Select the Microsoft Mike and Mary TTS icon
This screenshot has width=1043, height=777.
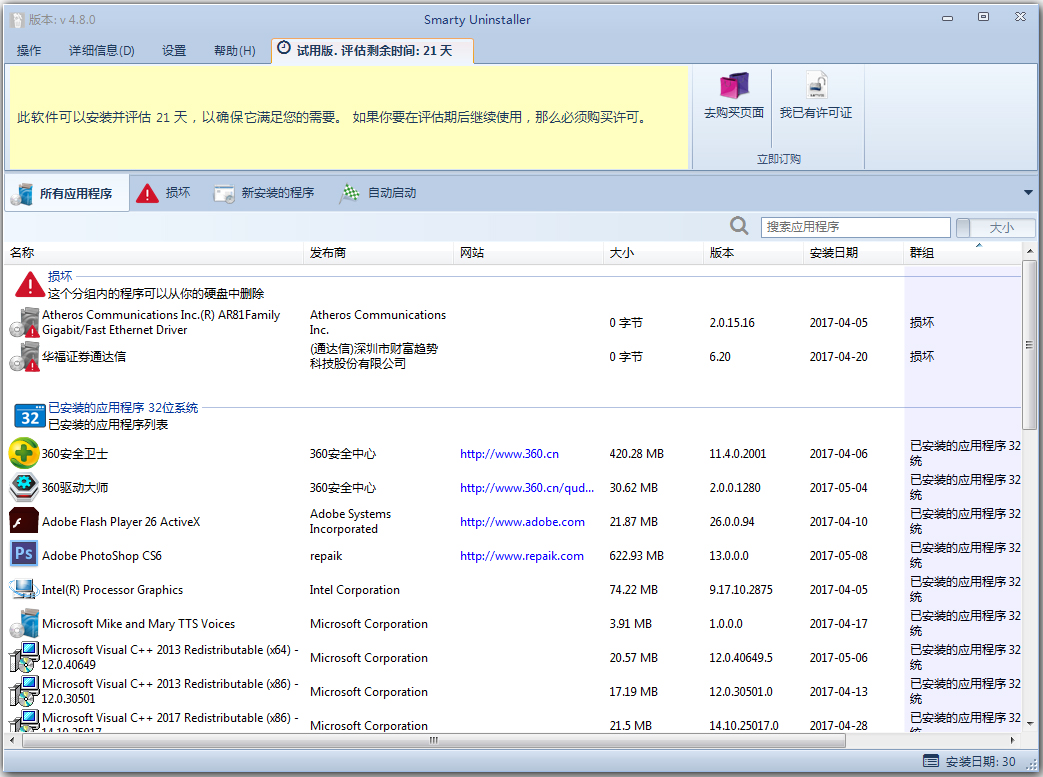25,624
